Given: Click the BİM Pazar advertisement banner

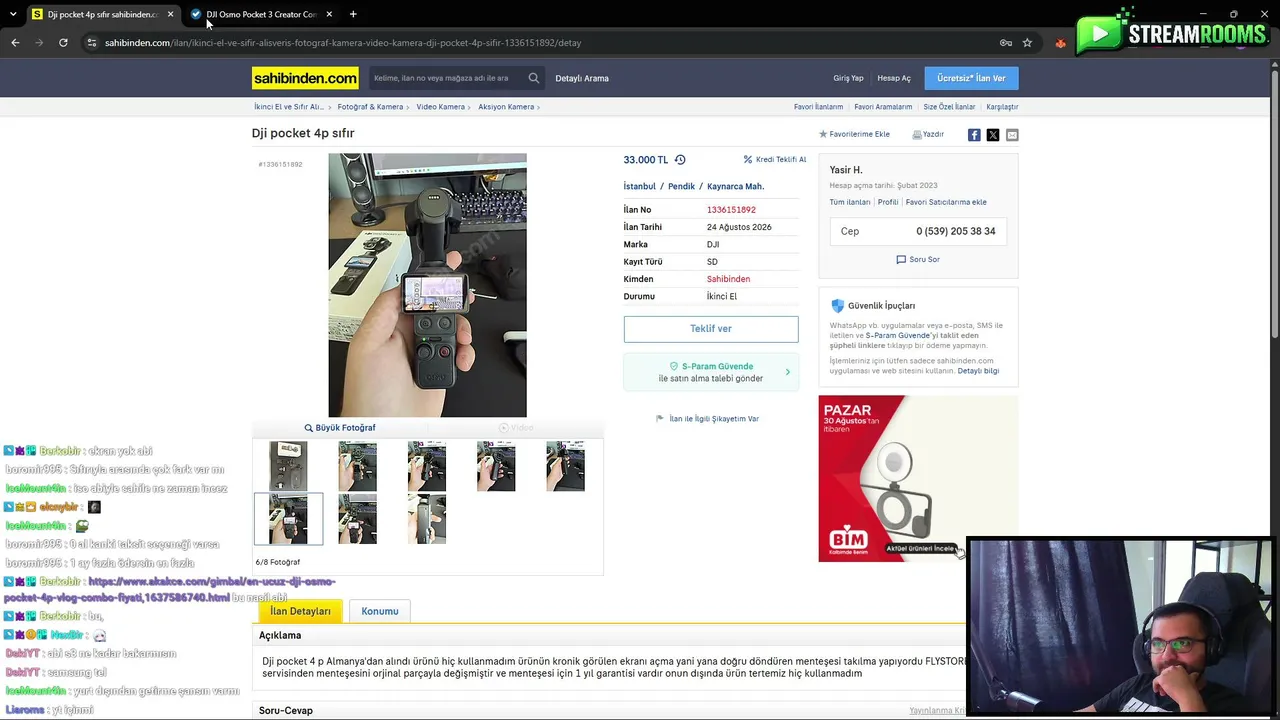Looking at the screenshot, I should pos(918,478).
